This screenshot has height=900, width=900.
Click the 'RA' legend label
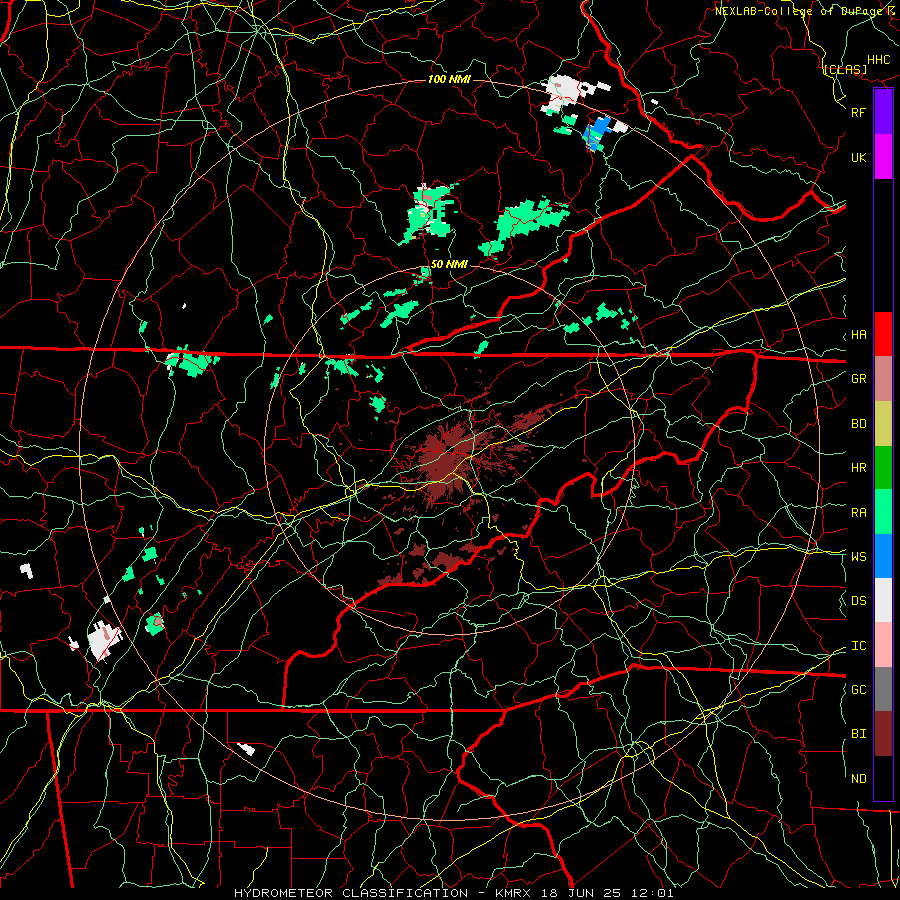(858, 513)
